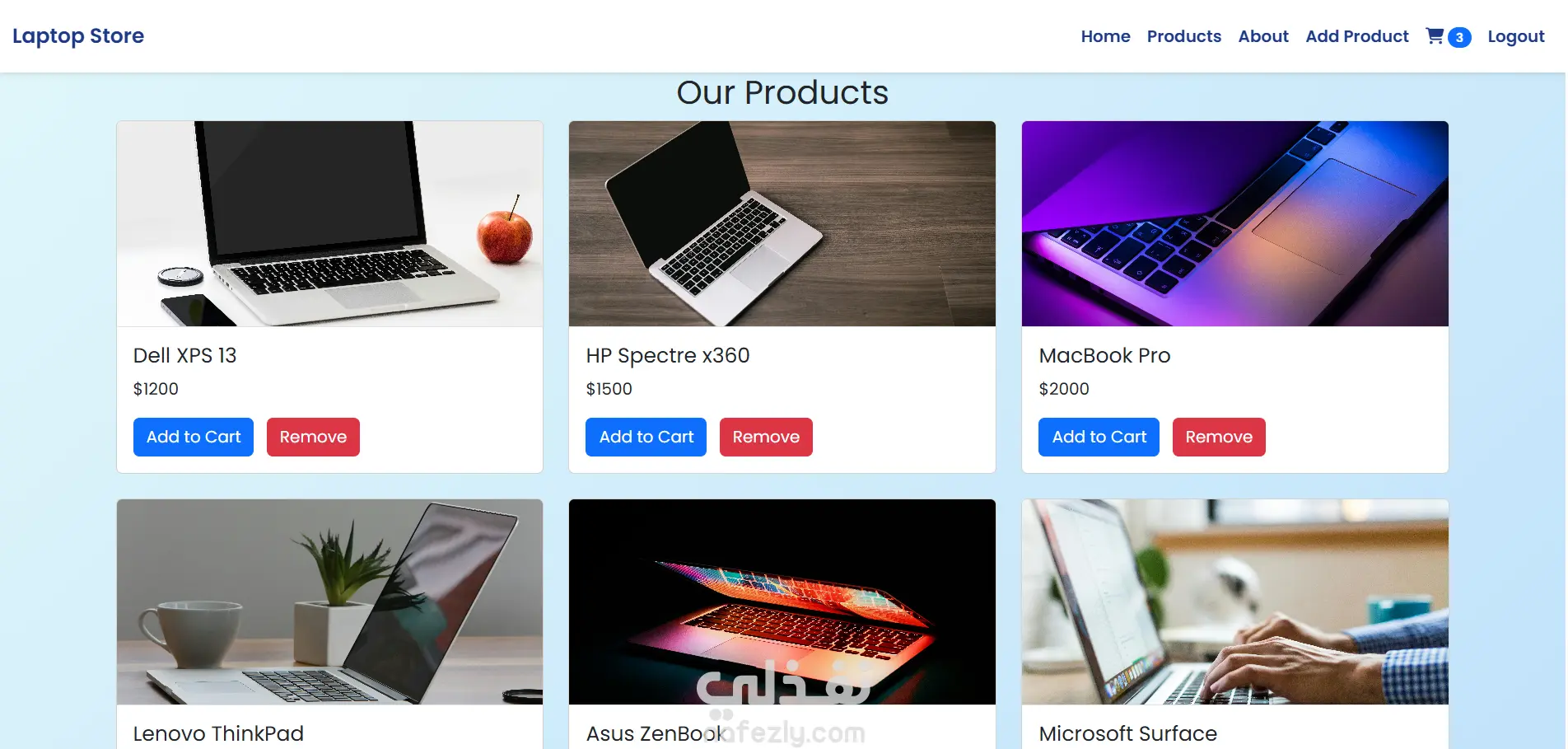Select the Dell XPS 13 product image
The width and height of the screenshot is (1568, 749).
329,224
